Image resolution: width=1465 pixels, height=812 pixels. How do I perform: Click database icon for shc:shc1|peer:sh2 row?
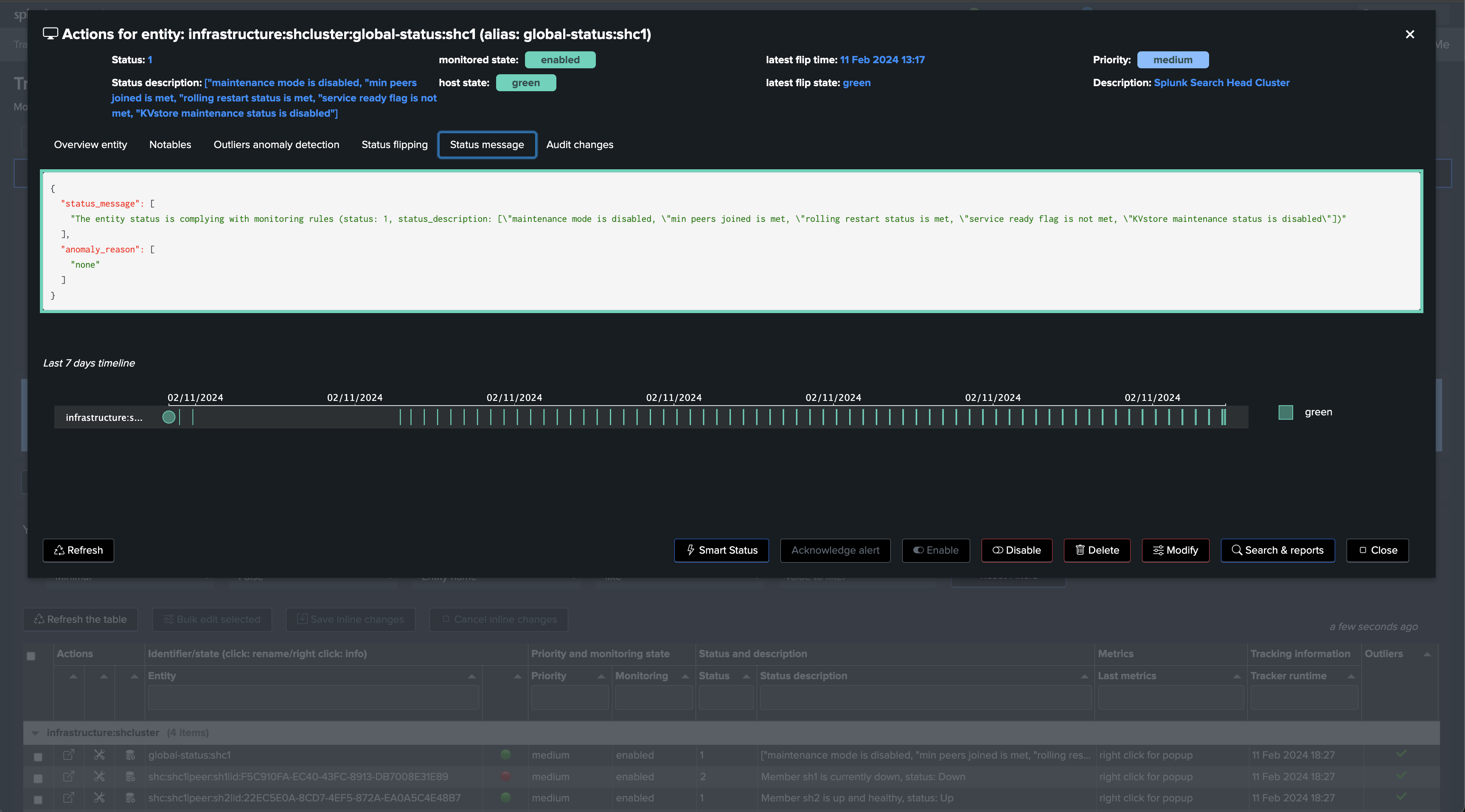tap(130, 798)
